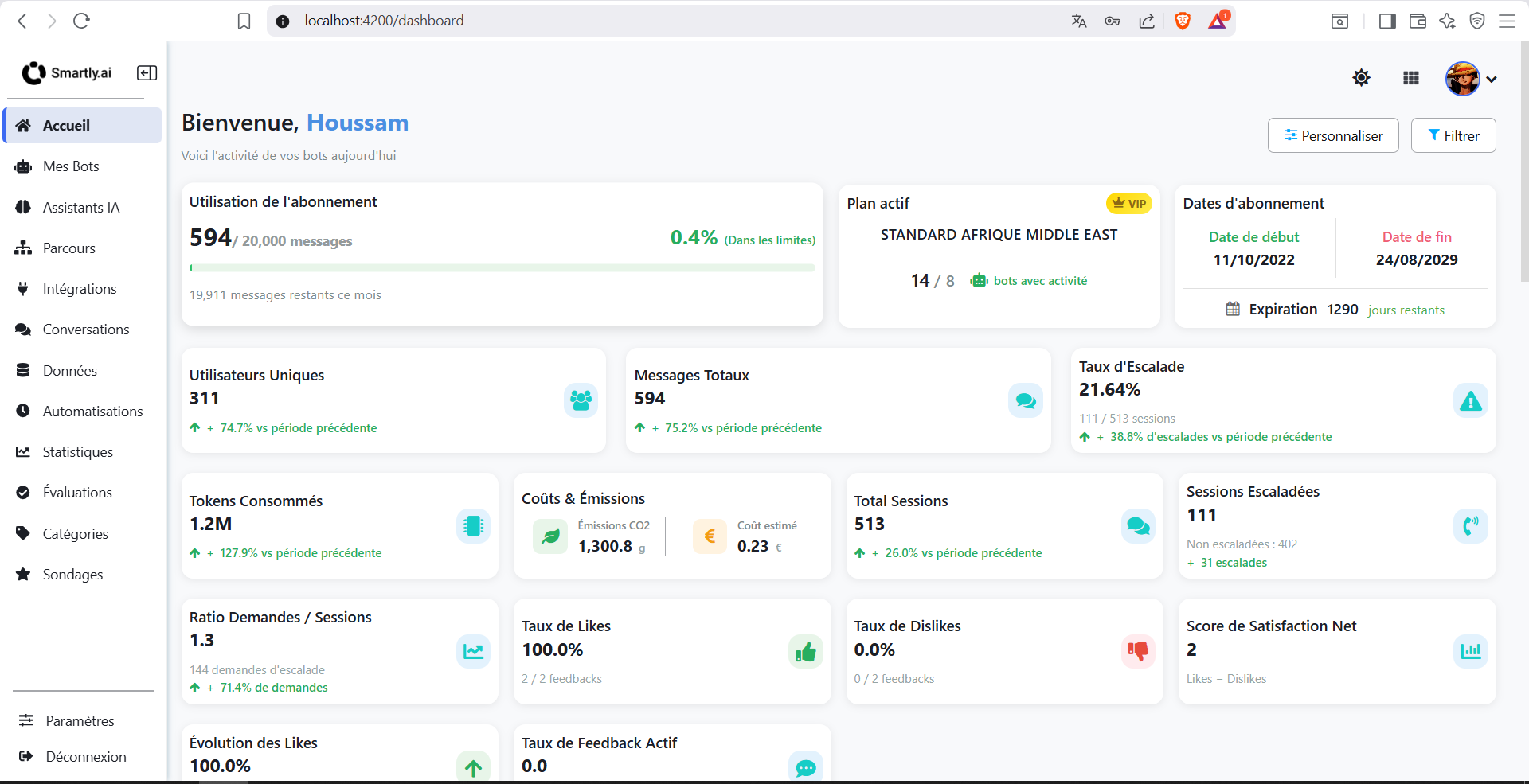Open the apps grid icon
The image size is (1529, 784).
coord(1411,78)
